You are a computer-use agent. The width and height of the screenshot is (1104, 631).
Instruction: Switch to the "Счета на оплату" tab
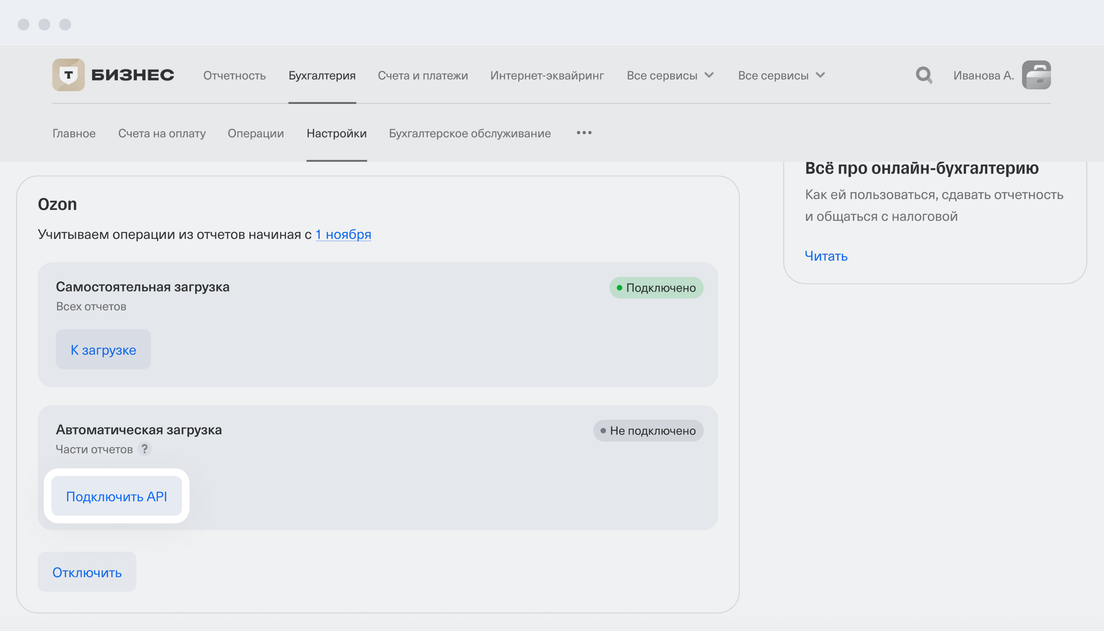click(161, 133)
